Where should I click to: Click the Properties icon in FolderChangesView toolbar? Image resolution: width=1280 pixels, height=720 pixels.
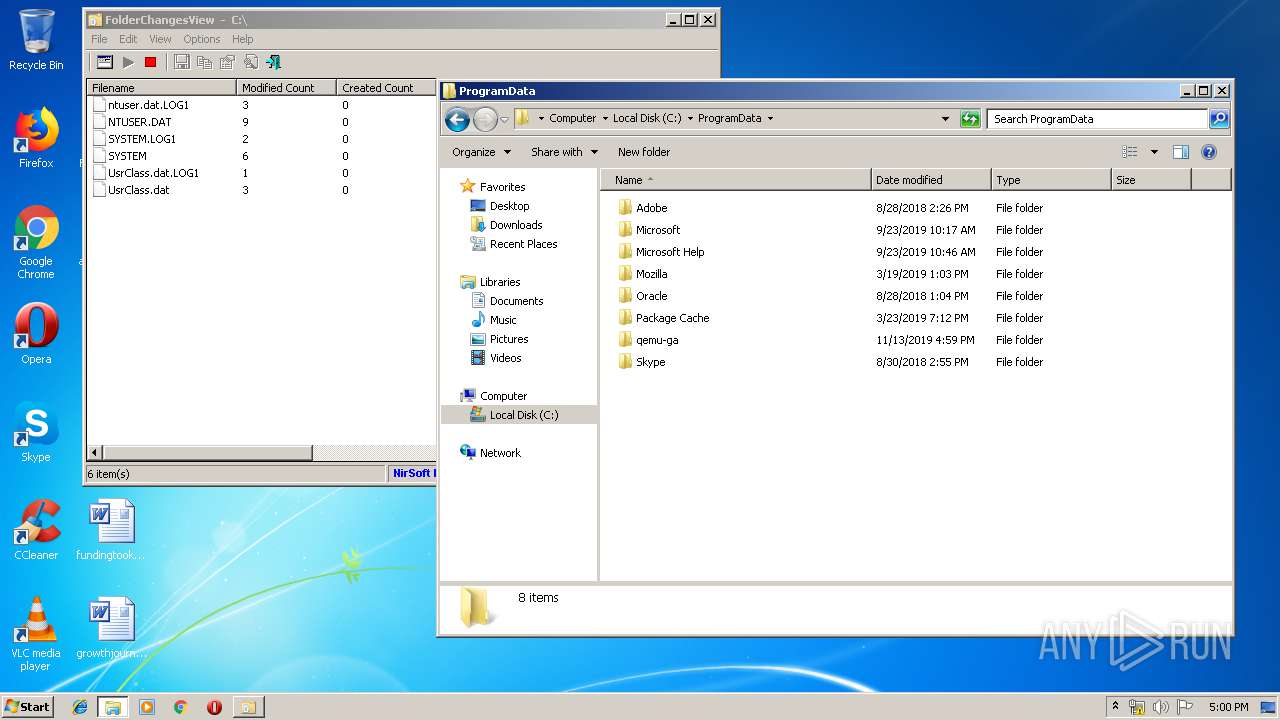pyautogui.click(x=227, y=62)
